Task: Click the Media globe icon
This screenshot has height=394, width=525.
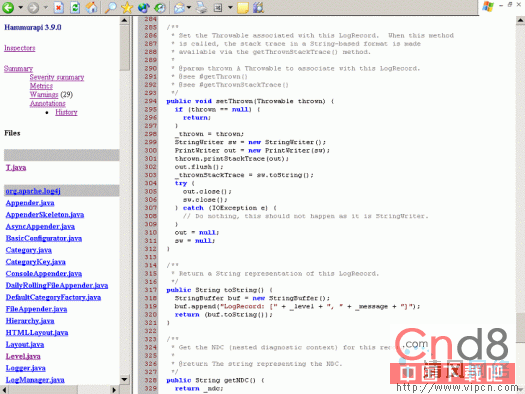Action: [144, 7]
